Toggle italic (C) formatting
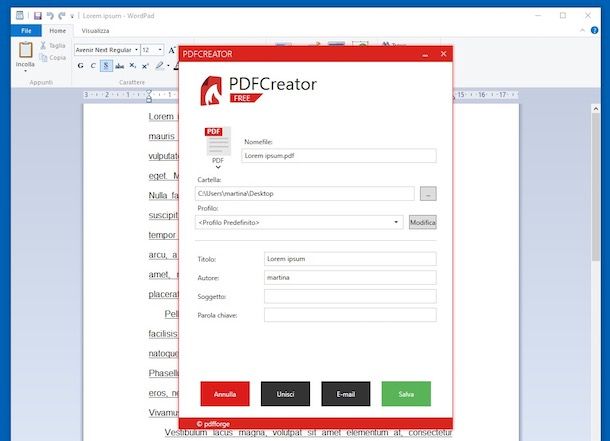Image resolution: width=610 pixels, height=441 pixels. tap(93, 66)
